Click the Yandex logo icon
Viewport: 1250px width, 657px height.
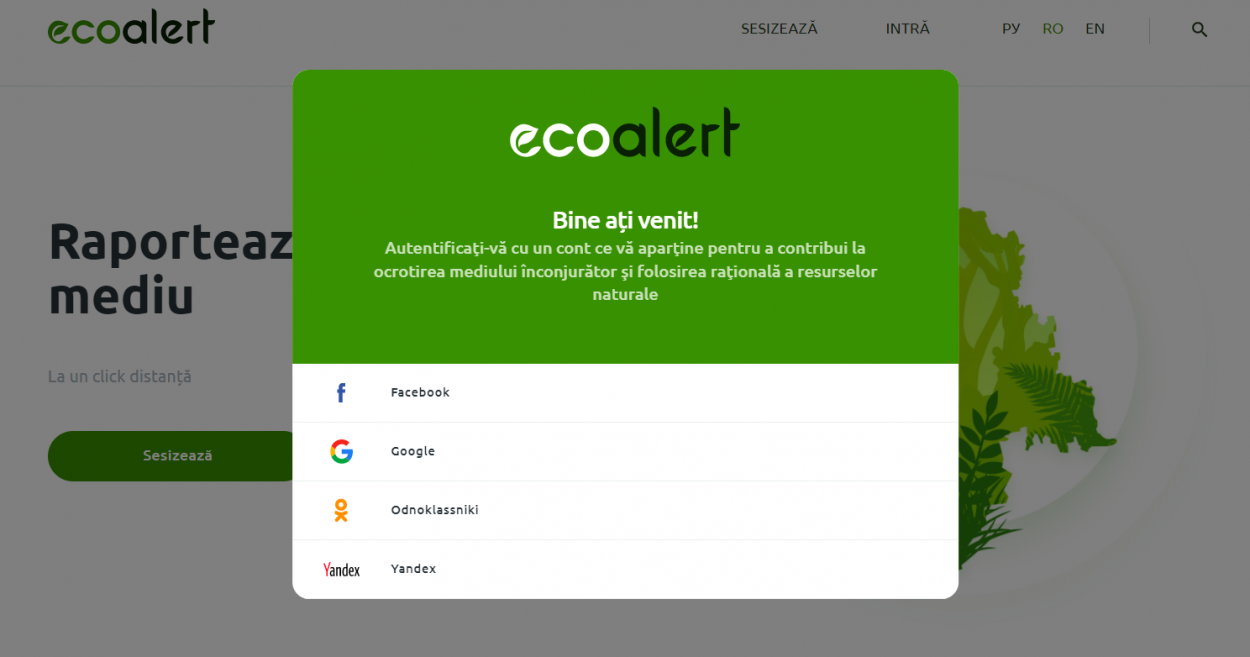point(341,569)
